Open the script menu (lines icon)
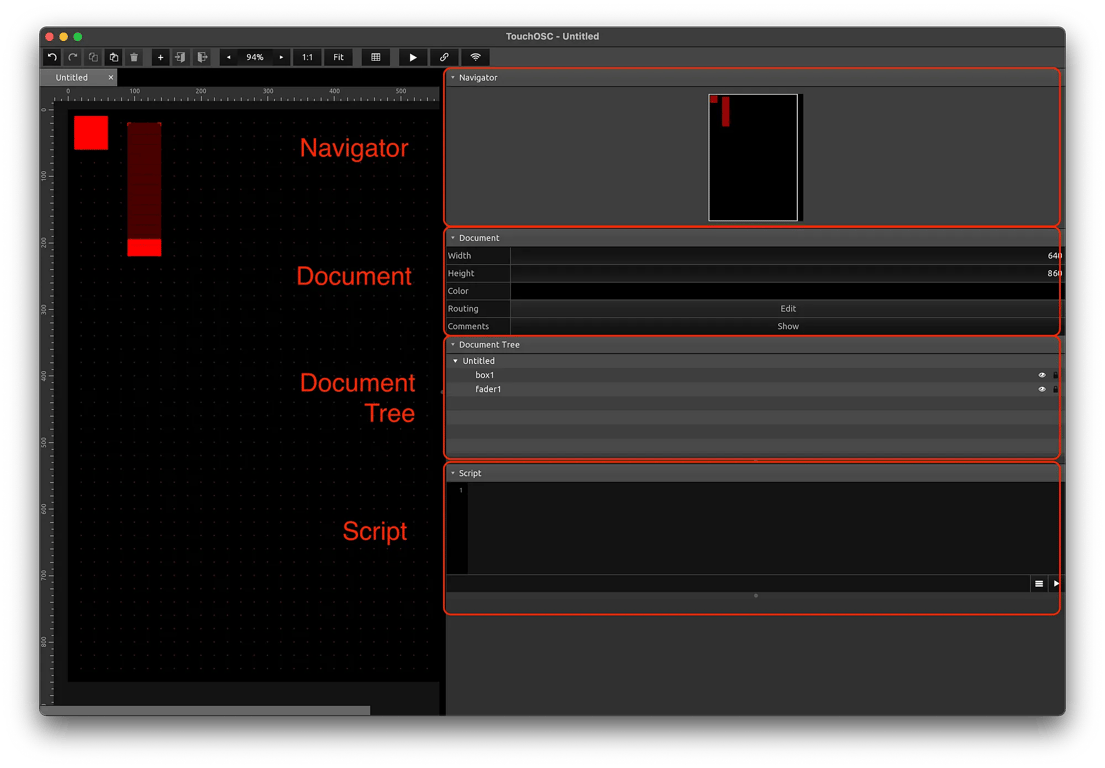 [1039, 583]
